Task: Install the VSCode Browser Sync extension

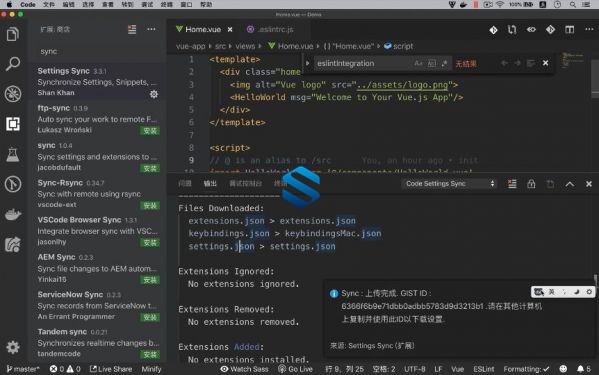Action: tap(150, 242)
